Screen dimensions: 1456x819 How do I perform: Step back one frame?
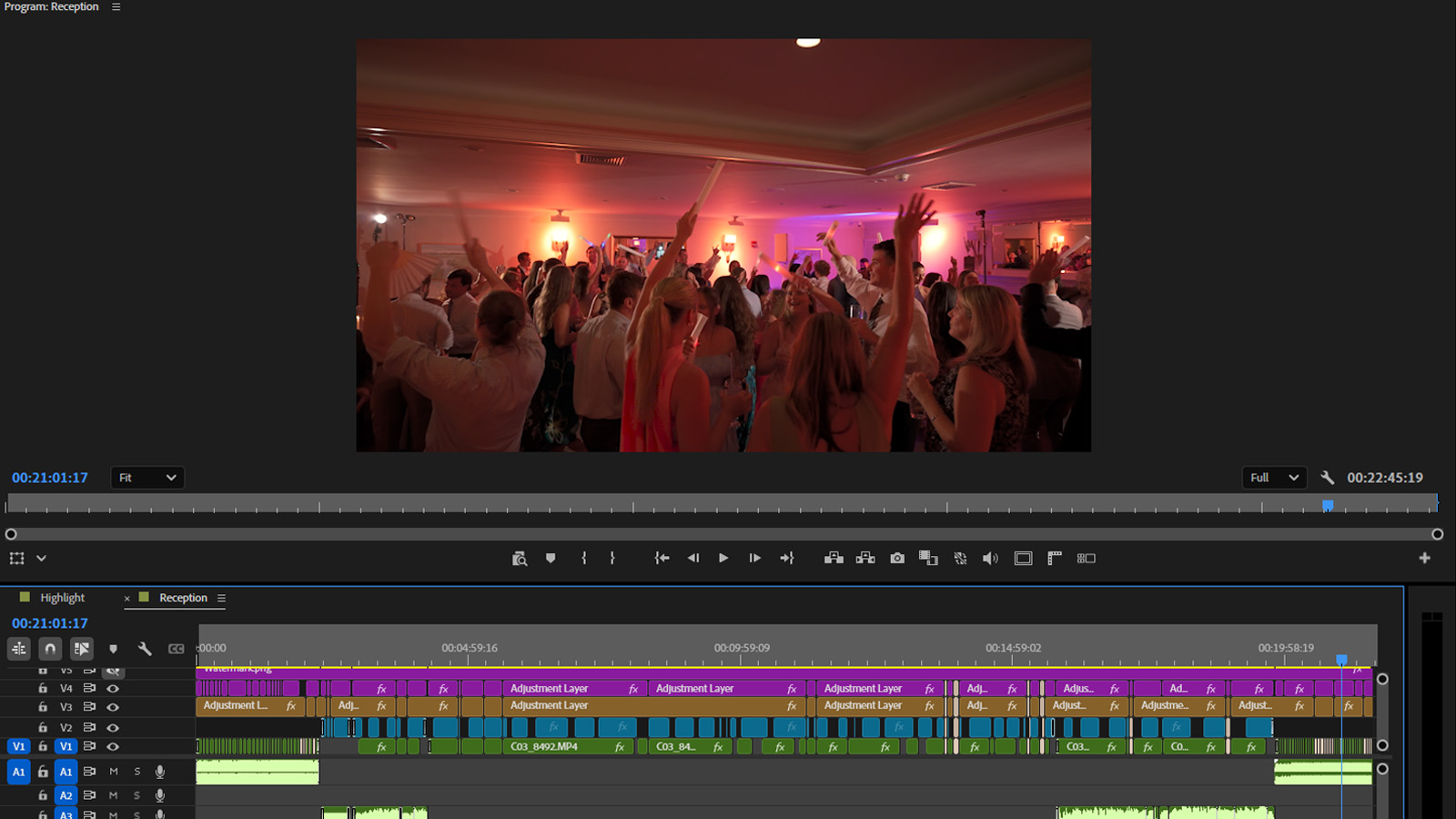click(x=693, y=558)
